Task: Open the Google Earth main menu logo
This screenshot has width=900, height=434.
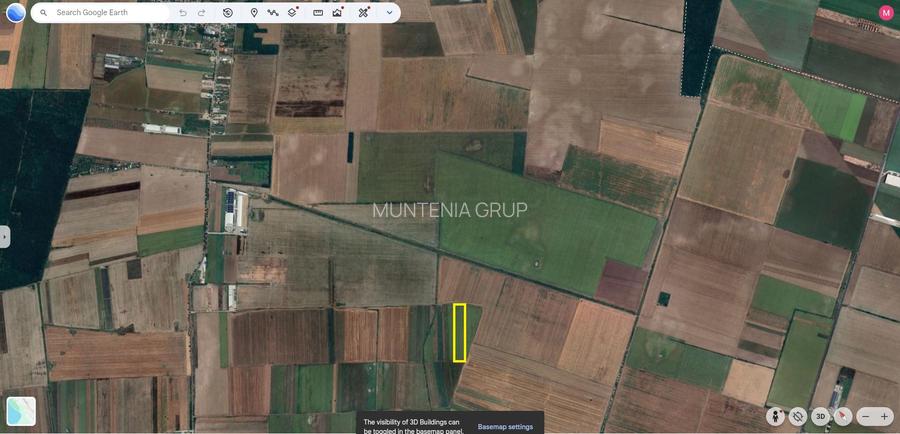Action: point(15,12)
